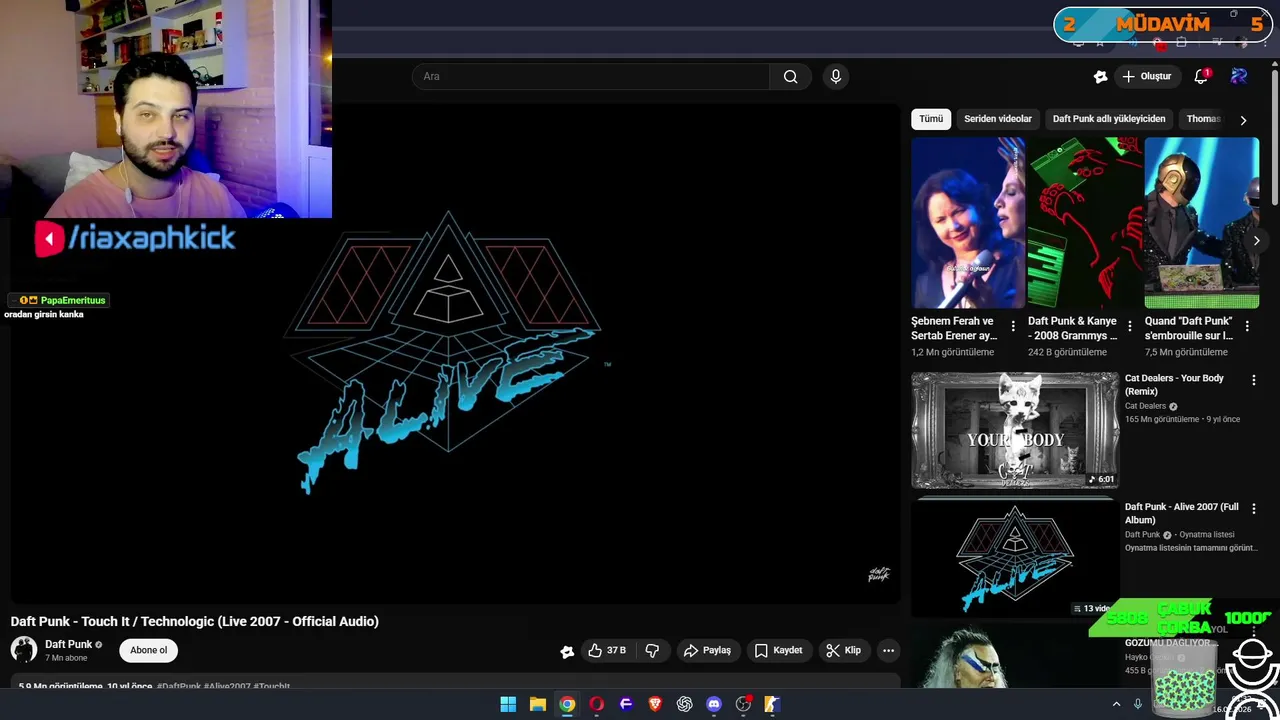Click the Daft Punk watermark in player
The width and height of the screenshot is (1280, 720).
click(x=879, y=574)
